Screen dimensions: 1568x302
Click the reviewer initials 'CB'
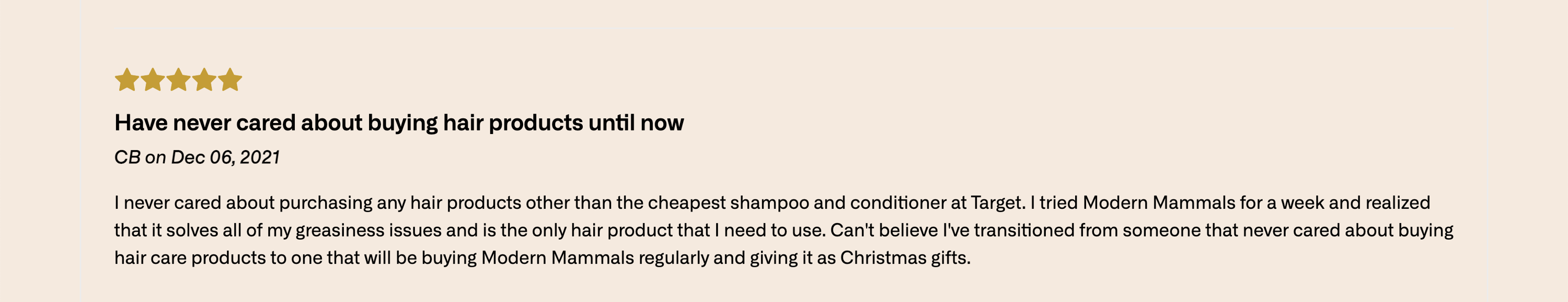(x=127, y=158)
